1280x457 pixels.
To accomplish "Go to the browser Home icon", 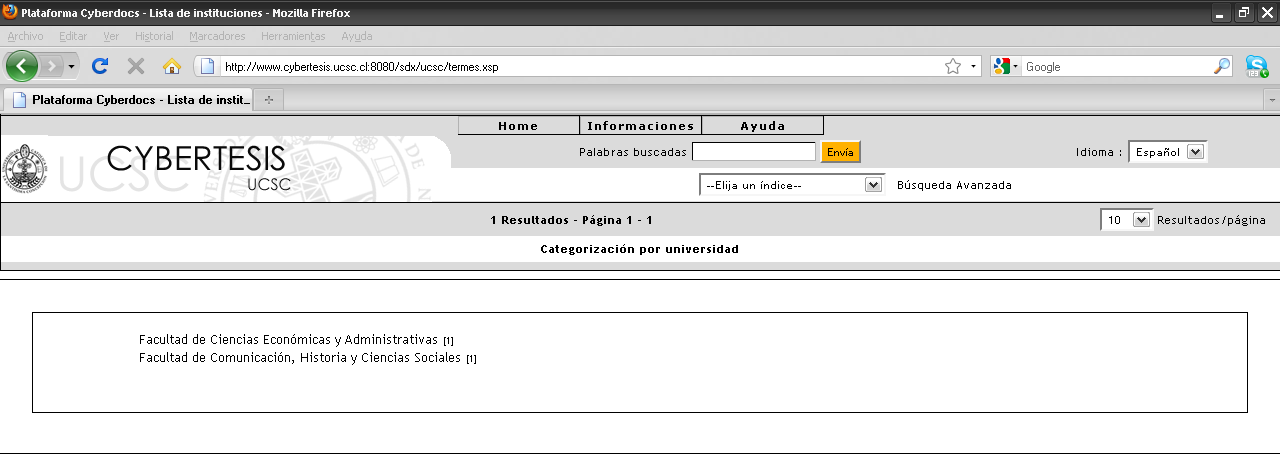I will [x=172, y=66].
